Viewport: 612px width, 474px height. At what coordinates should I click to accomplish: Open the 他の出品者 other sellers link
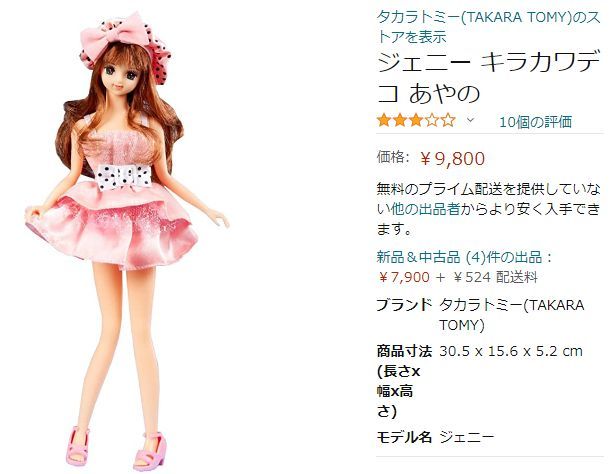[x=425, y=209]
